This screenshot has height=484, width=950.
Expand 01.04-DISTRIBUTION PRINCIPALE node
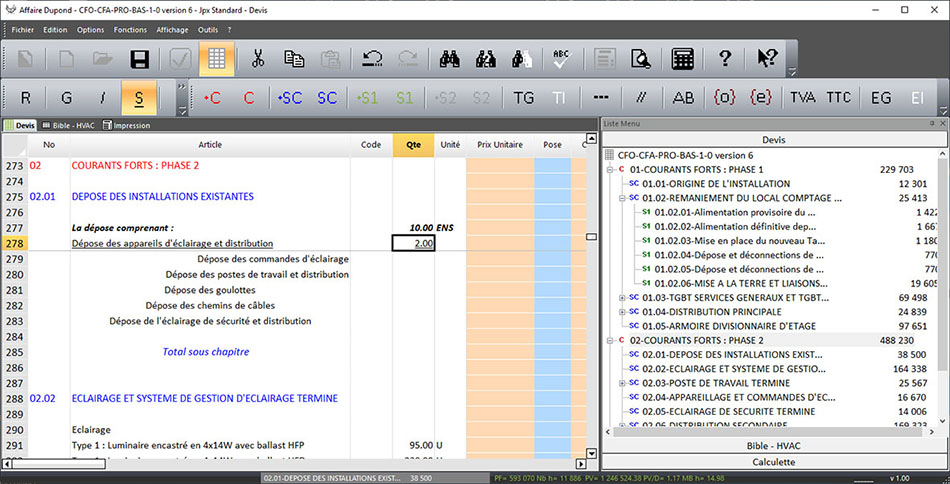pyautogui.click(x=622, y=312)
